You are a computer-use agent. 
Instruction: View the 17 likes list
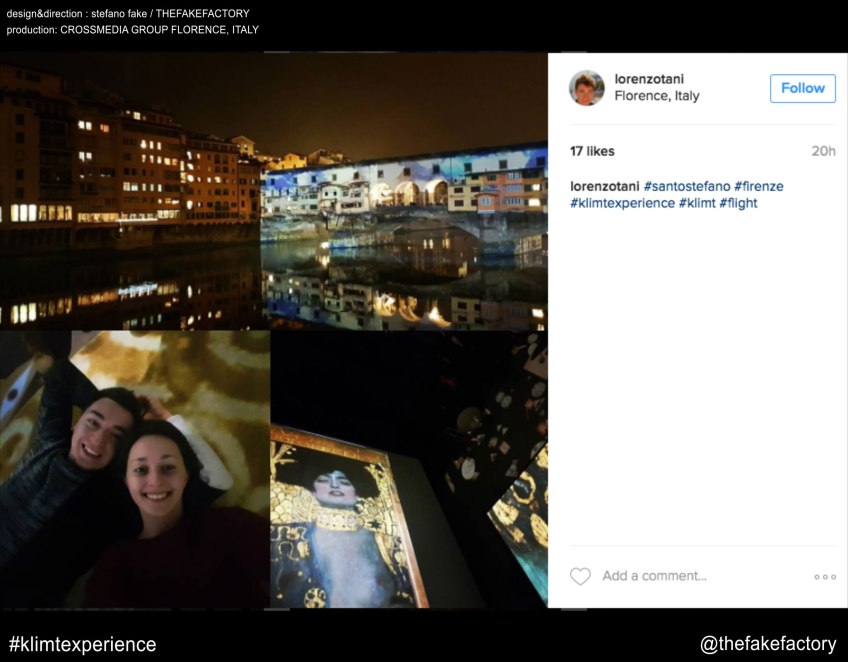coord(592,151)
